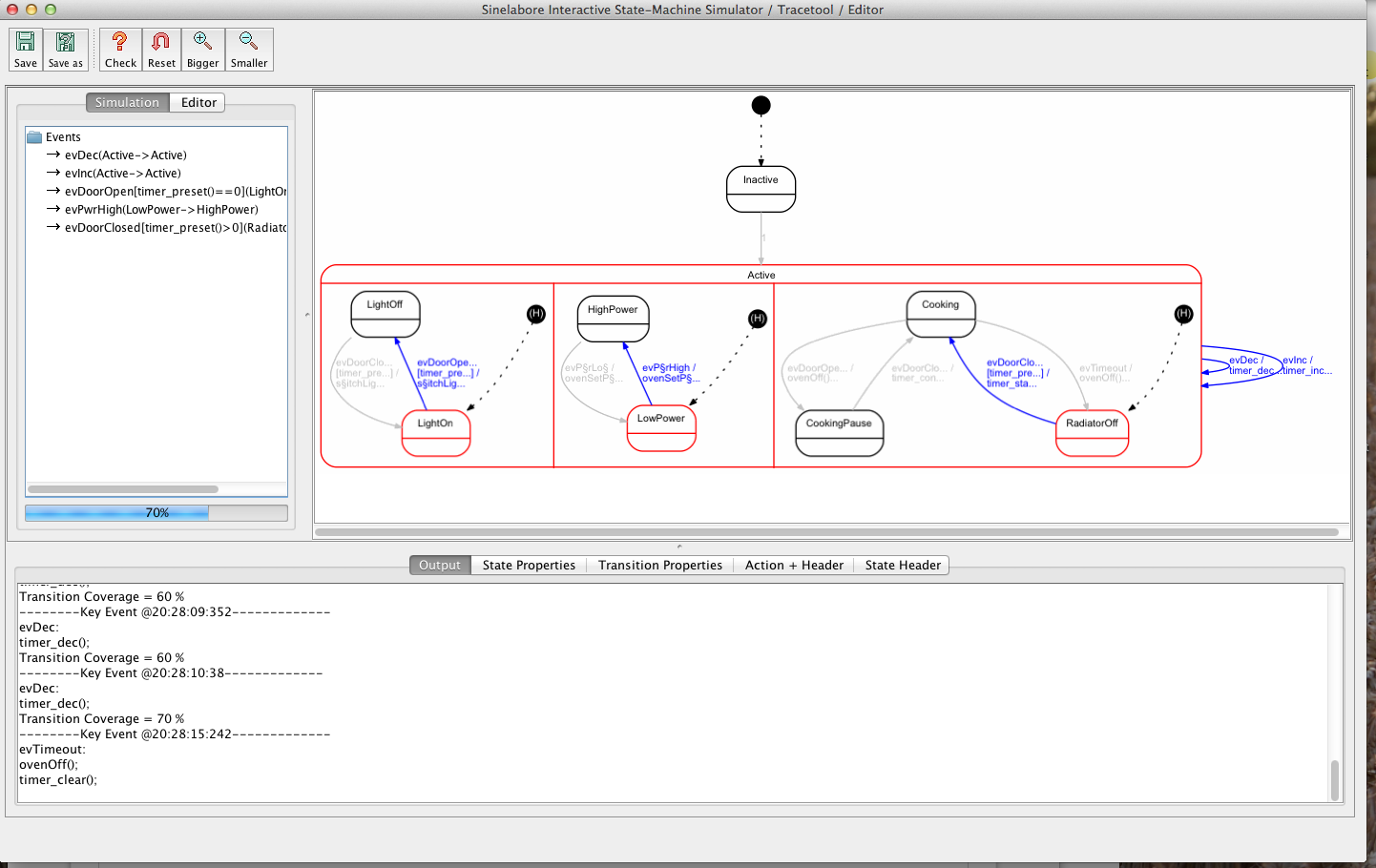Select the Events folder in tree
1376x868 pixels.
click(63, 137)
